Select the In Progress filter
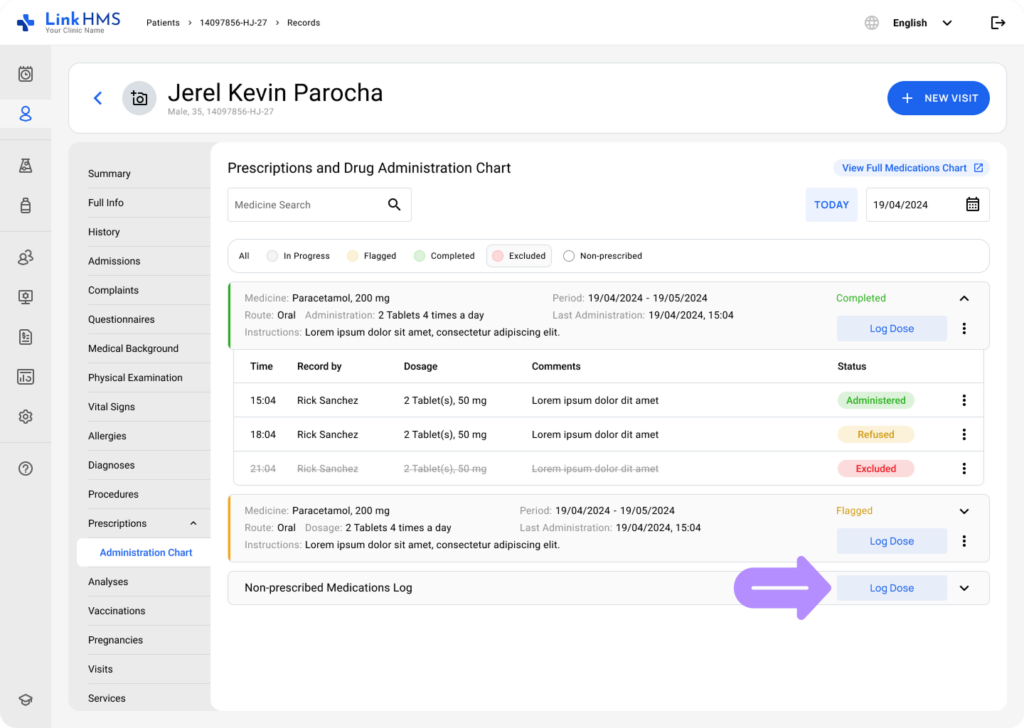The image size is (1024, 728). coord(298,256)
